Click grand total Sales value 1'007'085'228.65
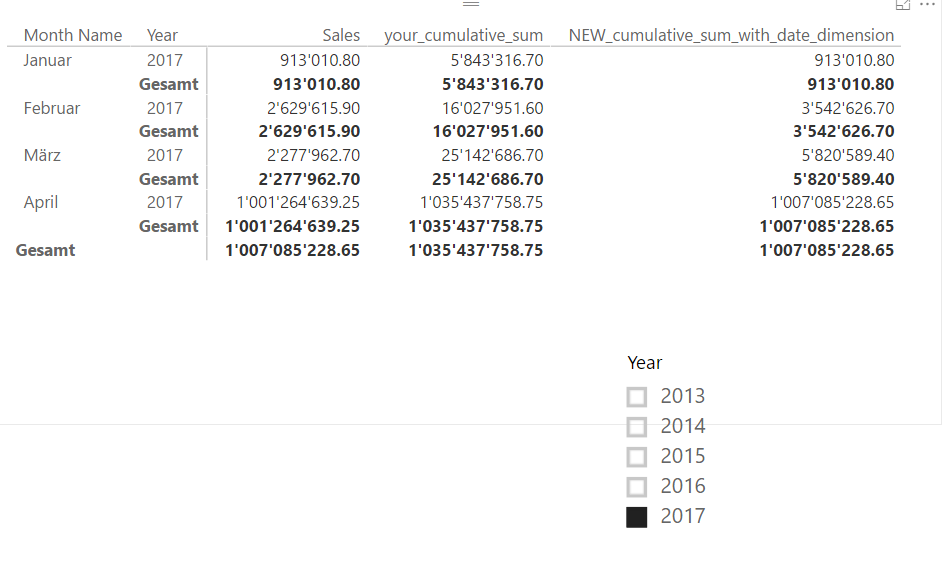Viewport: 948px width, 569px height. point(293,250)
